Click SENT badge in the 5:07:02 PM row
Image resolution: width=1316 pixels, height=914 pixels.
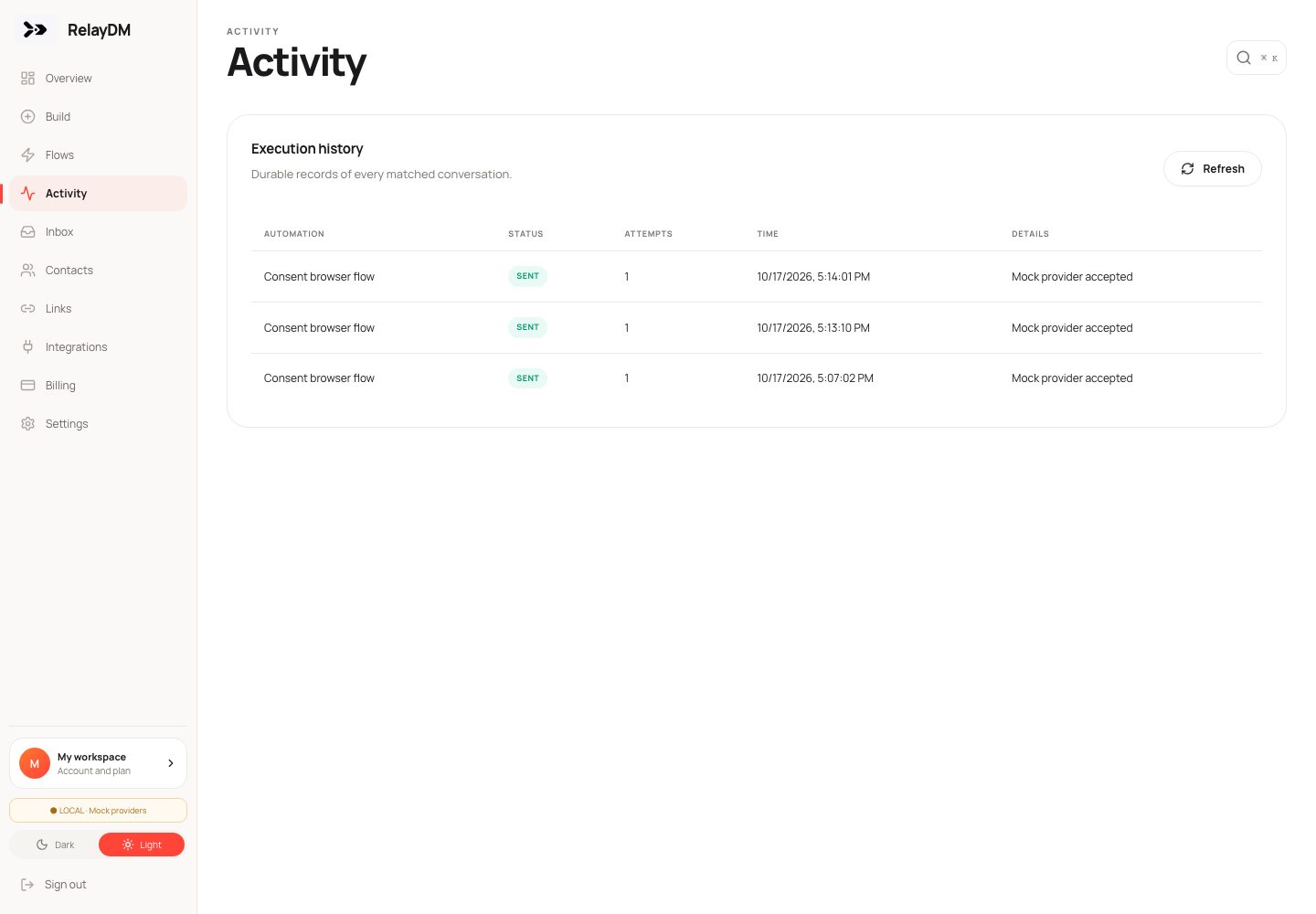[527, 378]
